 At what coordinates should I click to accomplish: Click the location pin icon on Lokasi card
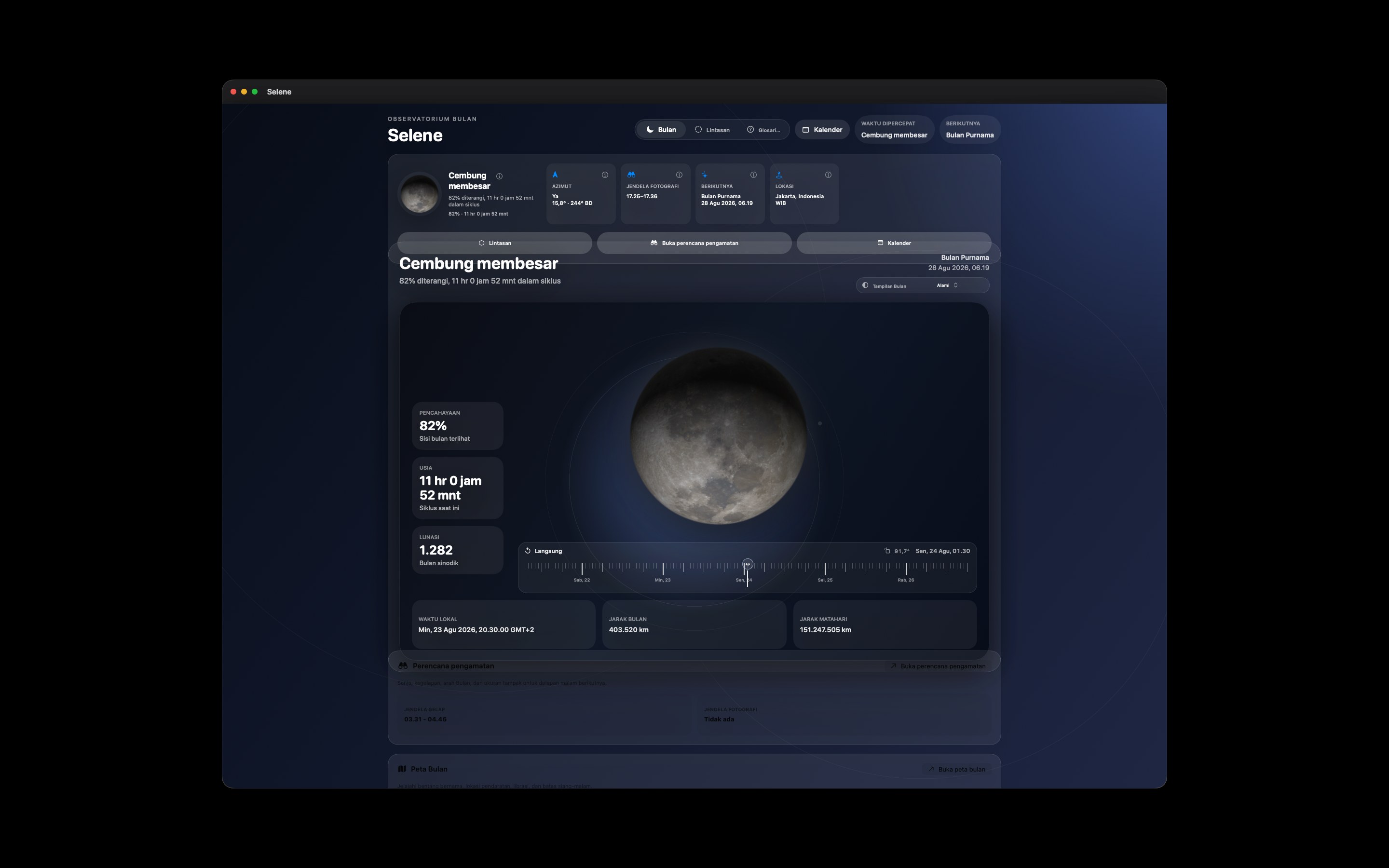pyautogui.click(x=779, y=175)
